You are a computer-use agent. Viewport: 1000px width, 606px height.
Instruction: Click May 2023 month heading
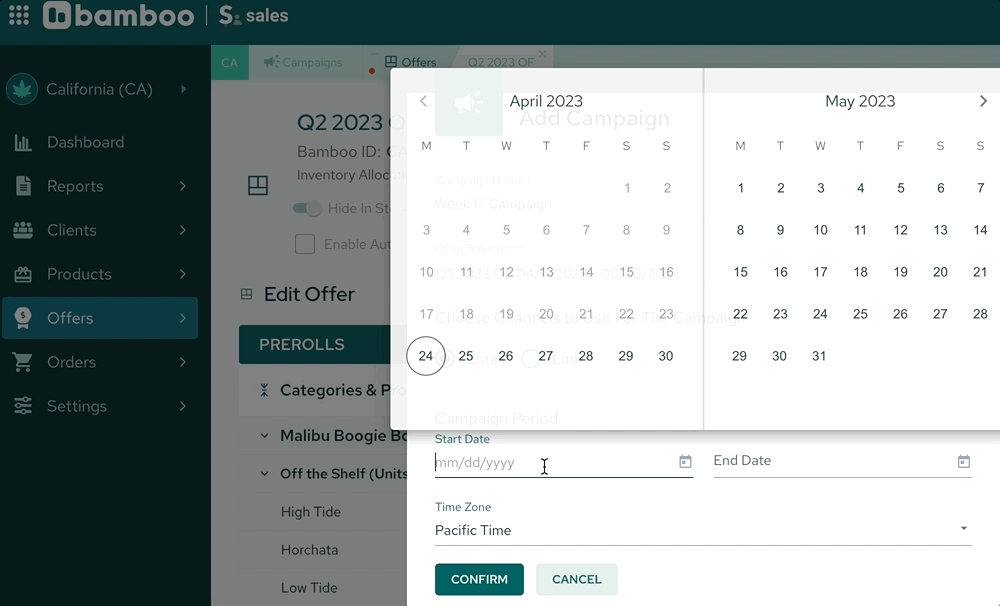860,101
